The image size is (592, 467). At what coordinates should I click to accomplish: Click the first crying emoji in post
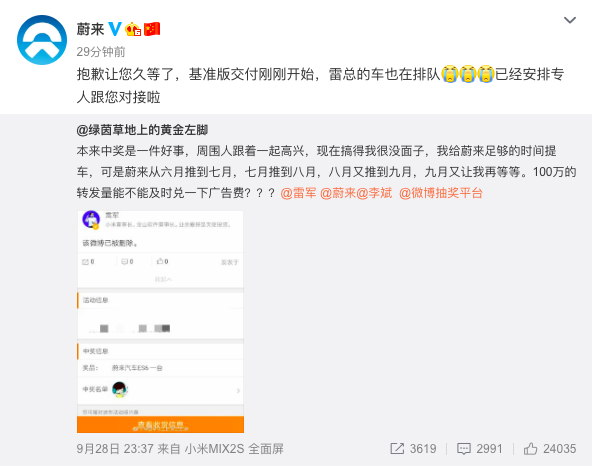coord(450,74)
